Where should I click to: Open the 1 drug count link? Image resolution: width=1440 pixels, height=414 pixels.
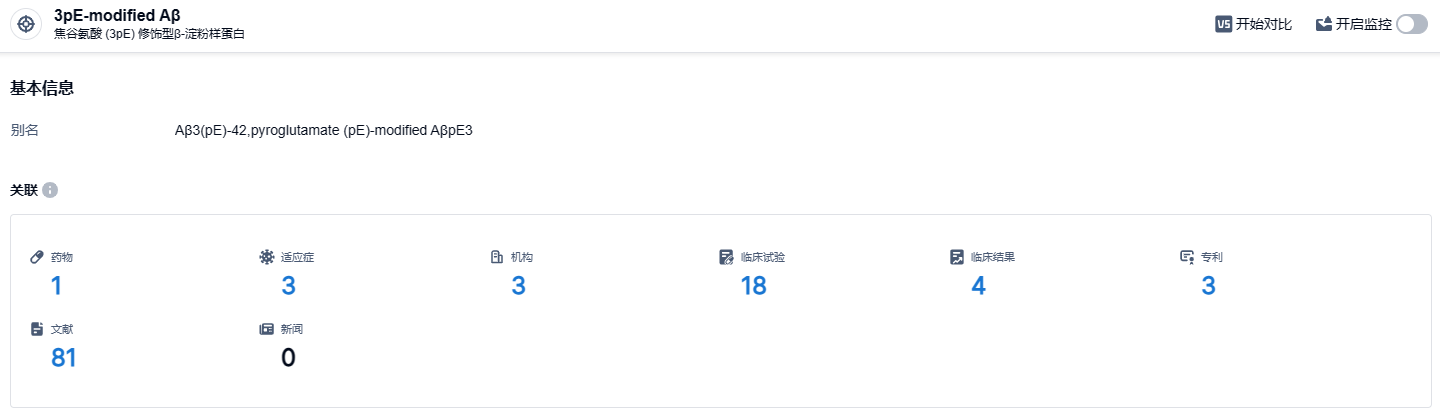[56, 286]
